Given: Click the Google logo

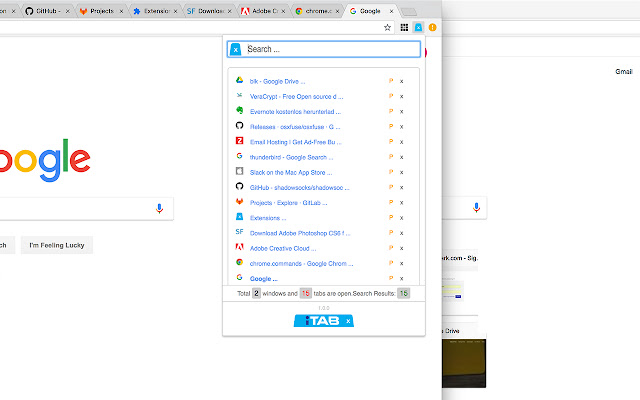Looking at the screenshot, I should pyautogui.click(x=43, y=160).
